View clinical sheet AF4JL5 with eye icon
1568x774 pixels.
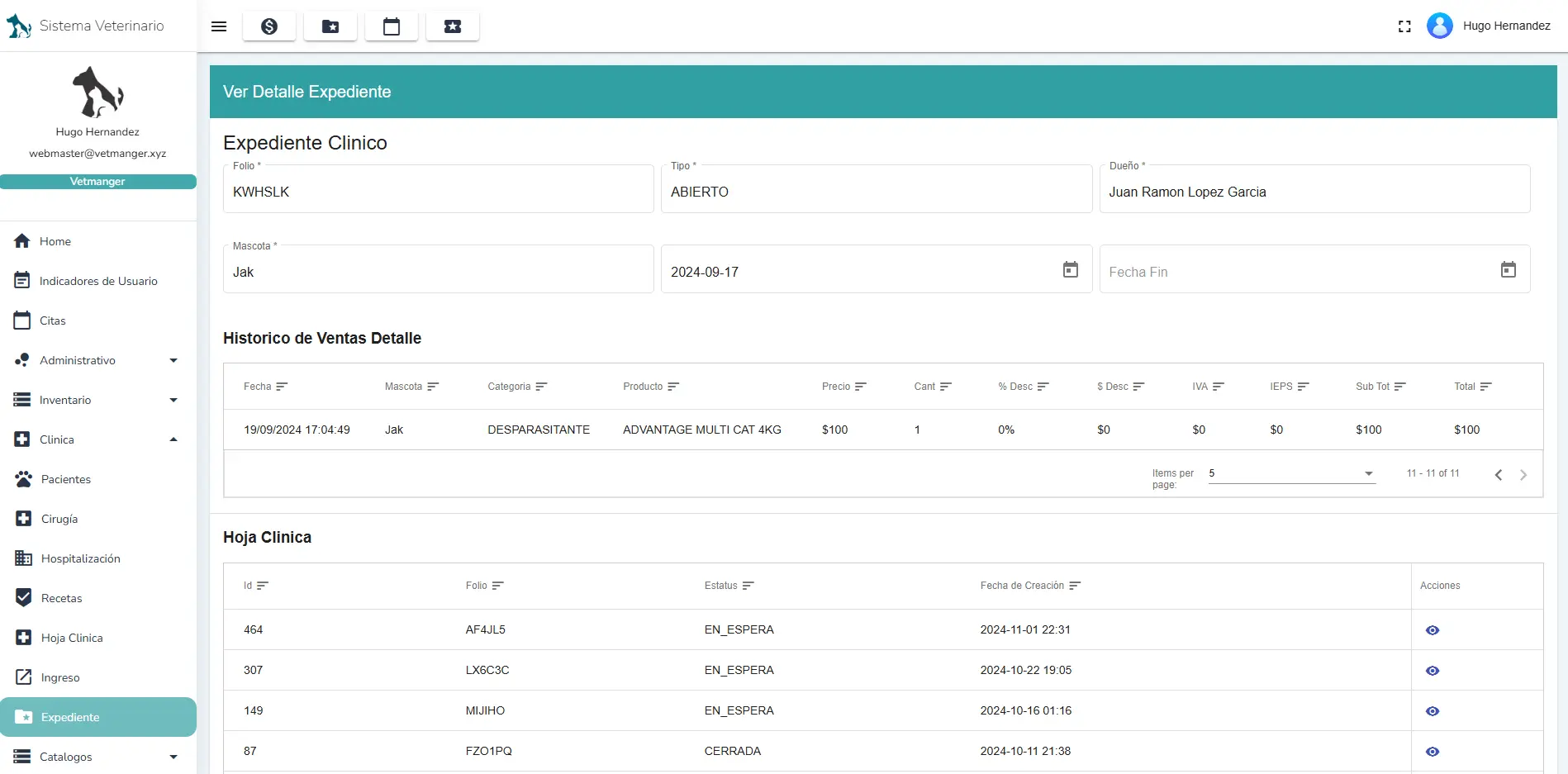click(x=1433, y=630)
